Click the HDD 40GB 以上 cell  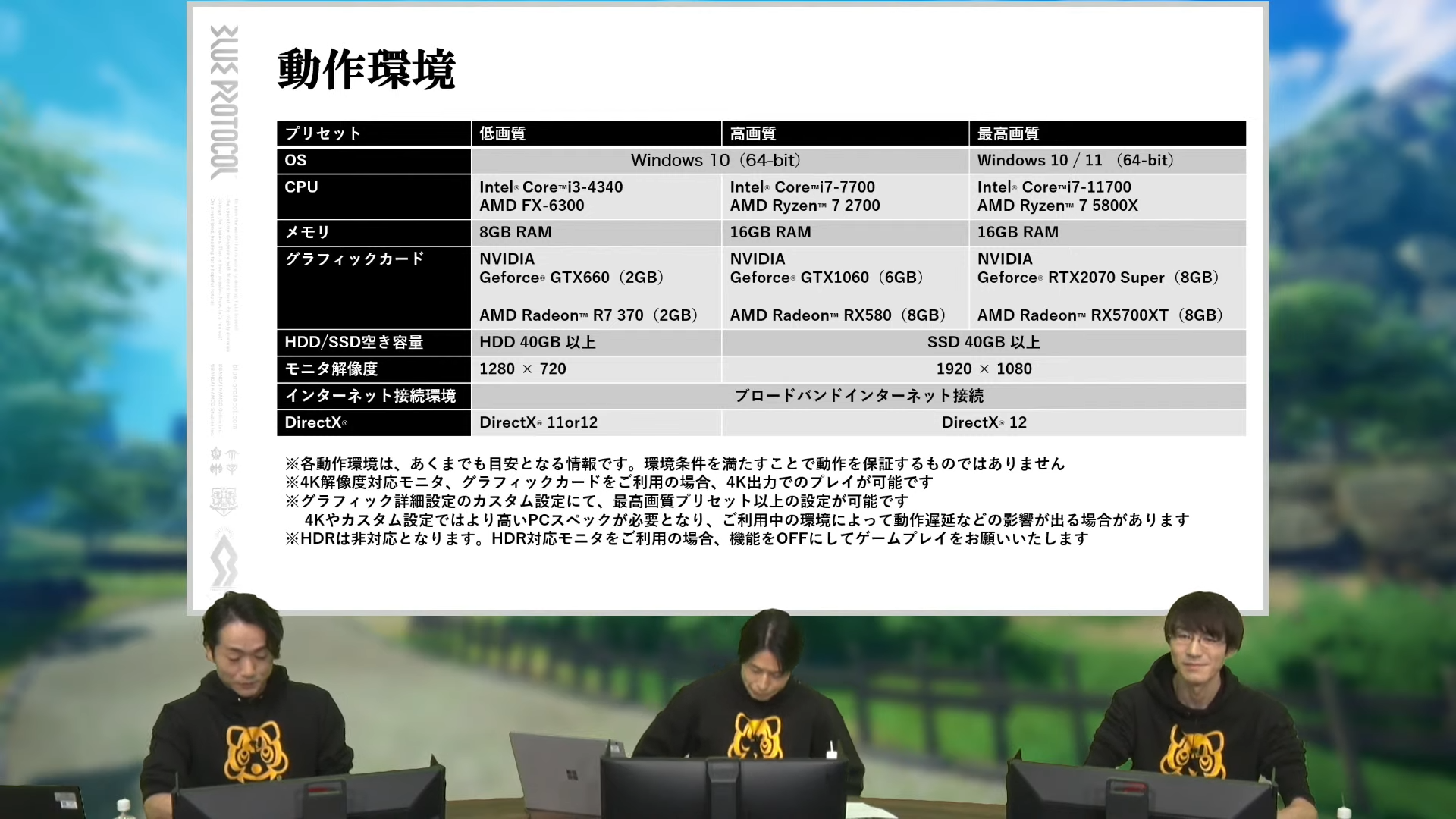pos(596,342)
